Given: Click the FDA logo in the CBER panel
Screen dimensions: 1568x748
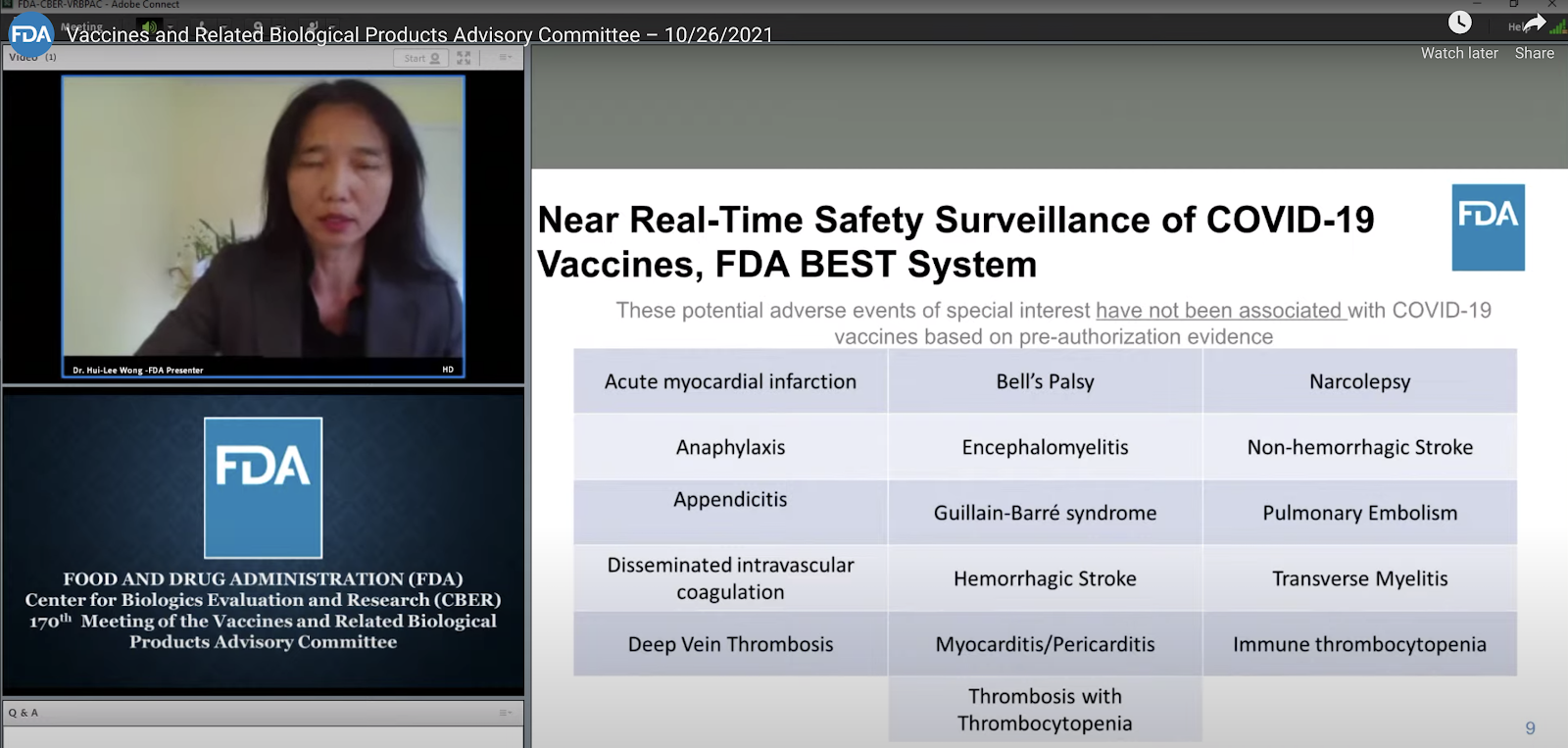Looking at the screenshot, I should click(263, 487).
